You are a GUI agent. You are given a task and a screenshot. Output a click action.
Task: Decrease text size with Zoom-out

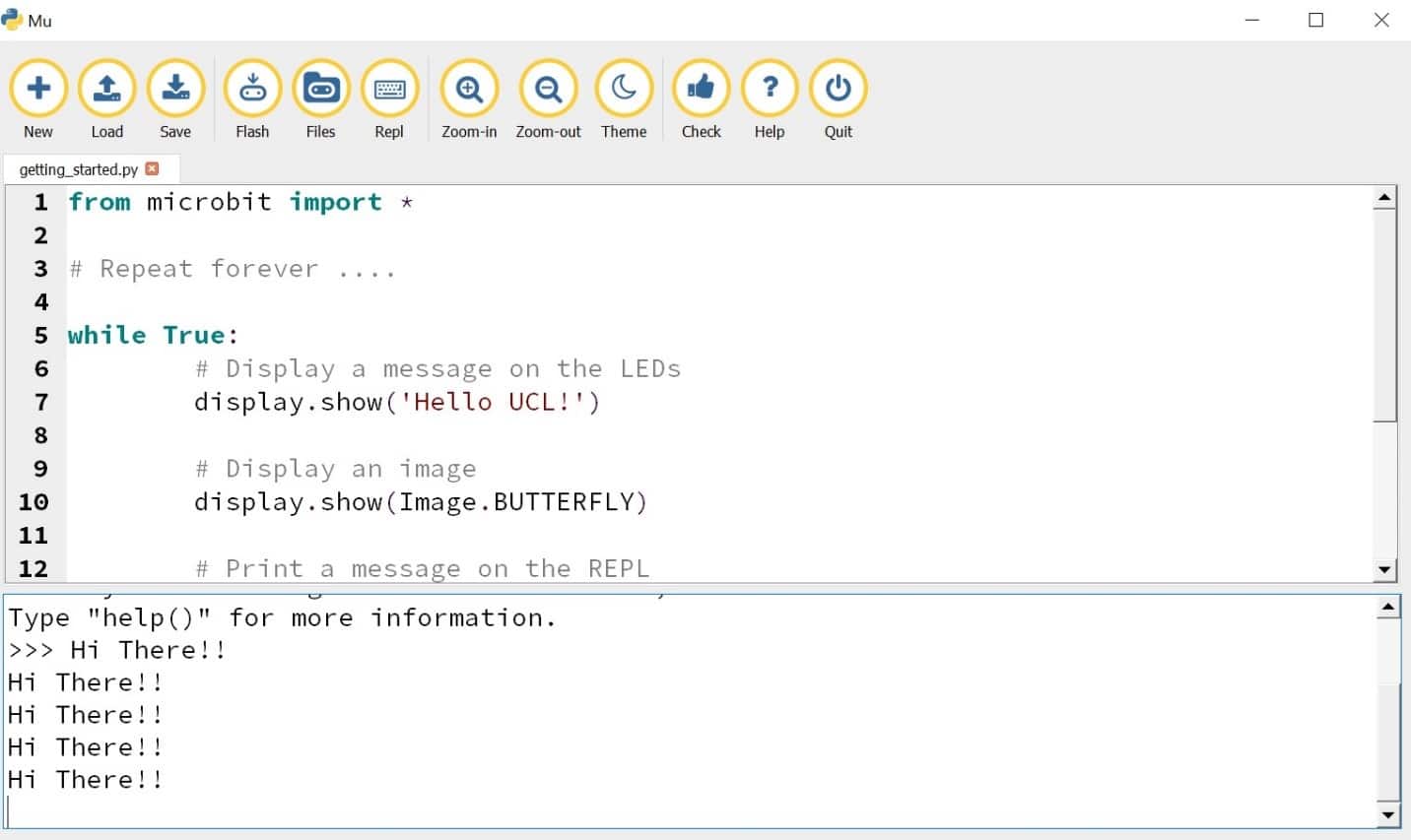[x=548, y=99]
